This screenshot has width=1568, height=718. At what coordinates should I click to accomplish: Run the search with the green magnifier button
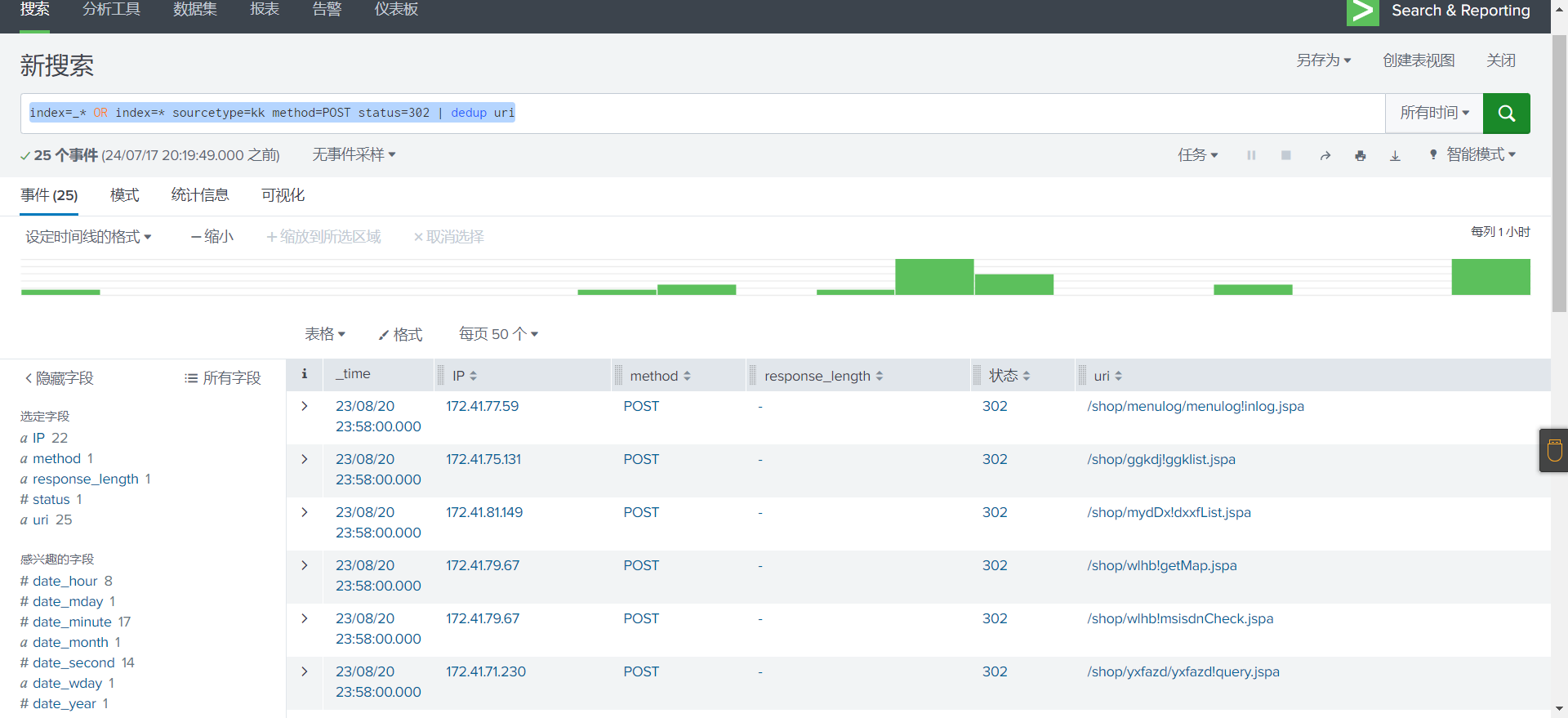coord(1506,114)
